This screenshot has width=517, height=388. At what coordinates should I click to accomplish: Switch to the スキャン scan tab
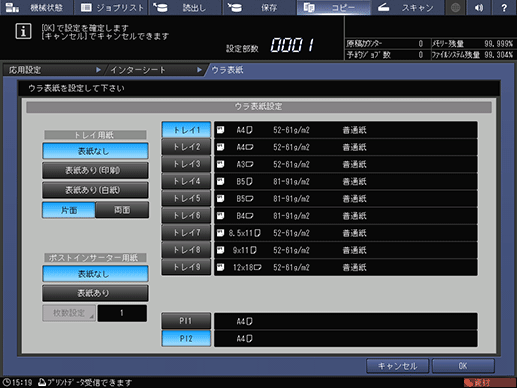click(407, 7)
